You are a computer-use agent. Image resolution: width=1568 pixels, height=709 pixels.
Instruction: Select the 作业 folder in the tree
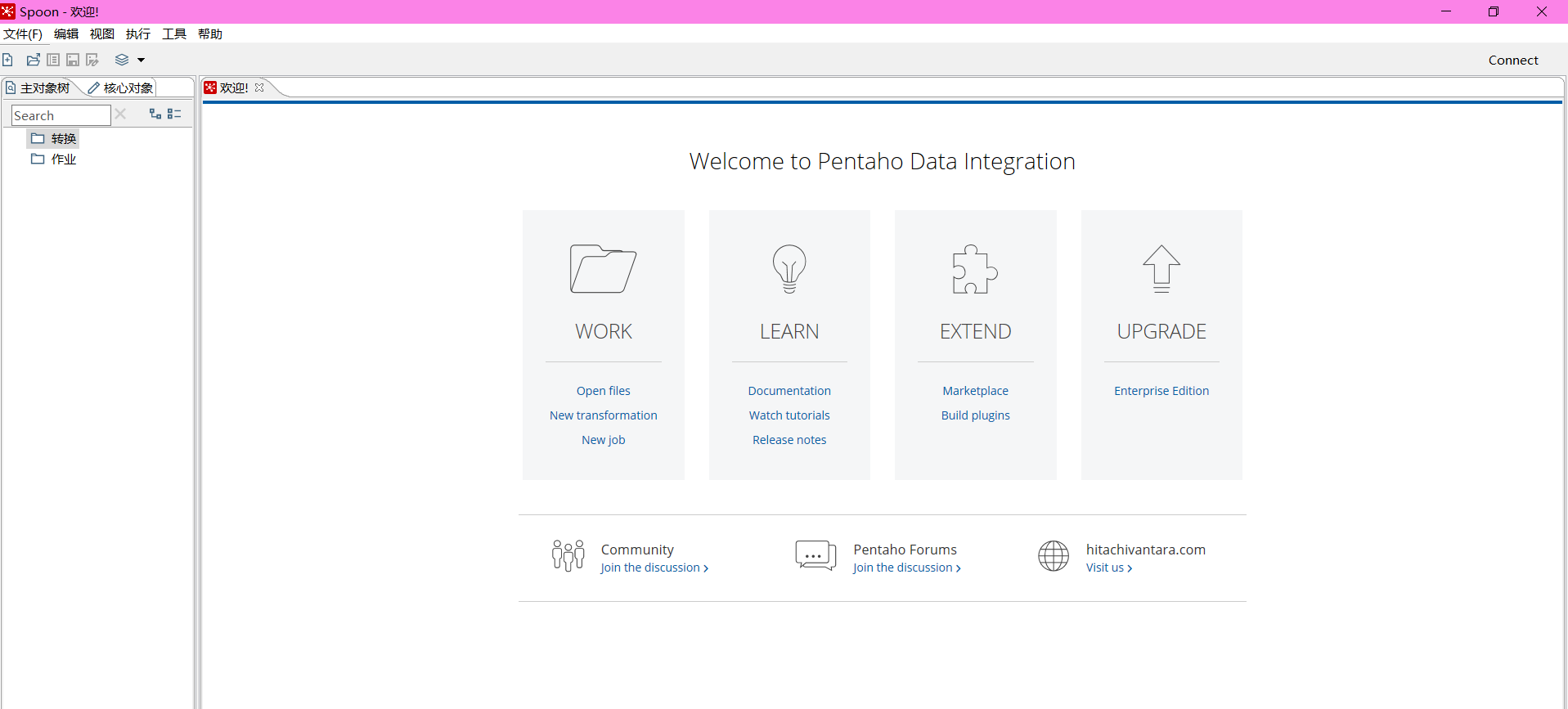54,159
